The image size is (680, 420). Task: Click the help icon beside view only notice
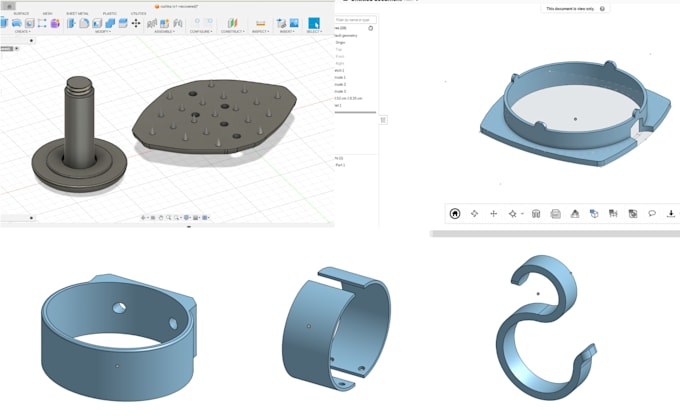point(602,9)
